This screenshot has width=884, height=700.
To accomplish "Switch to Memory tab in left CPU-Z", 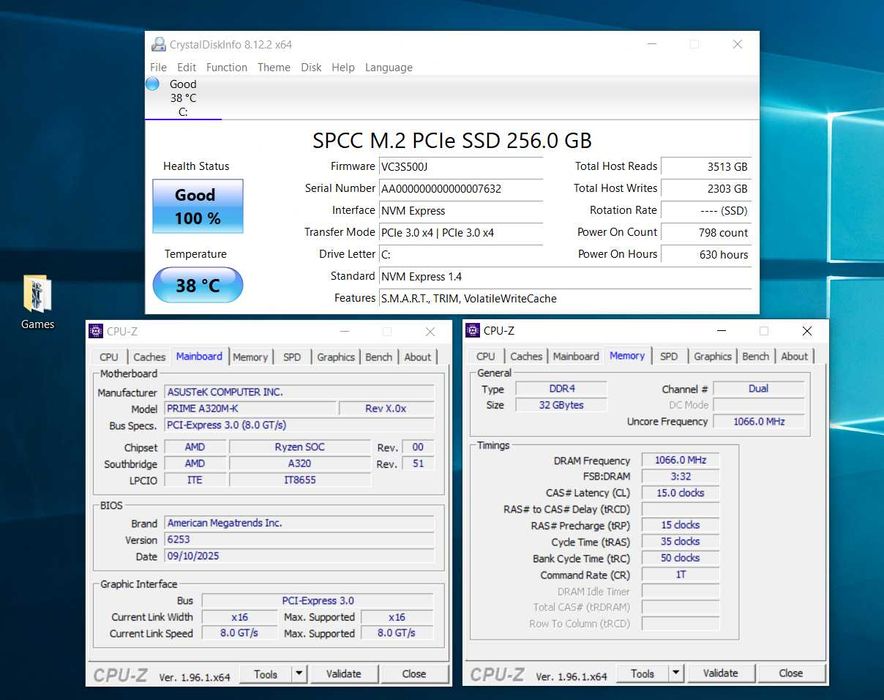I will point(250,357).
